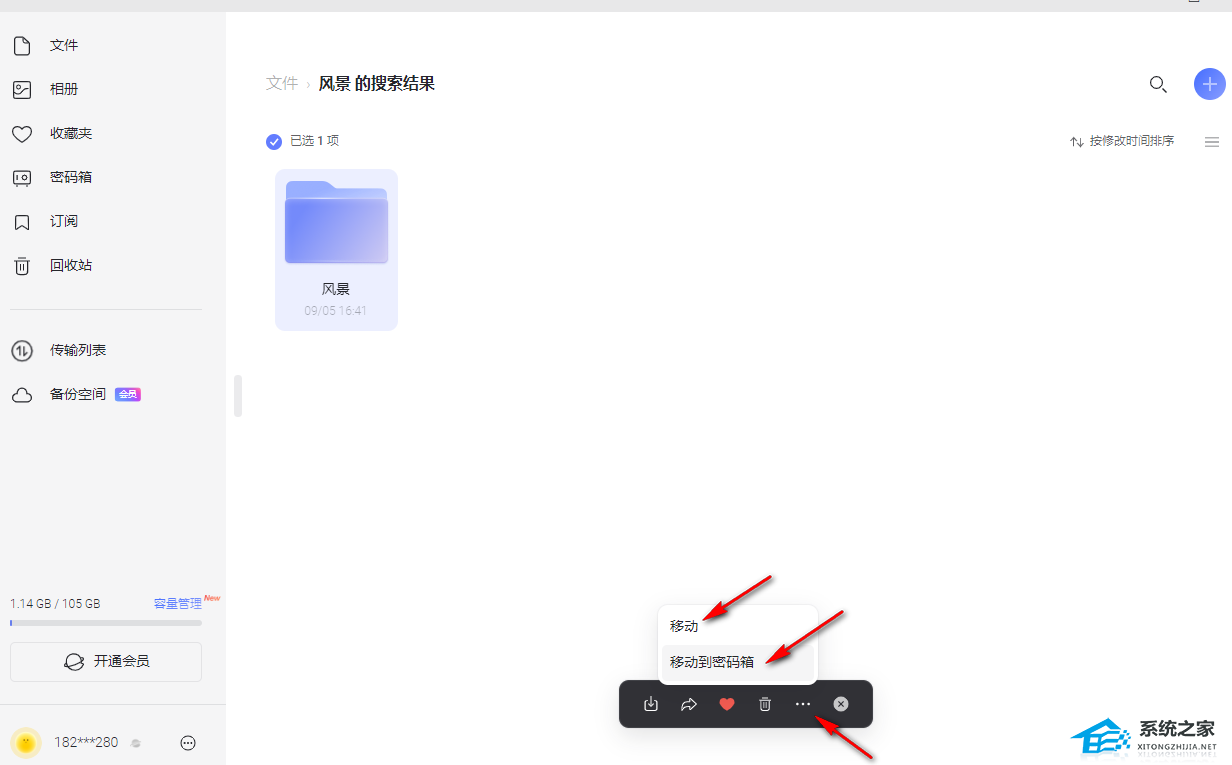Open 备份空间 backup space
This screenshot has width=1232, height=765.
(x=78, y=394)
